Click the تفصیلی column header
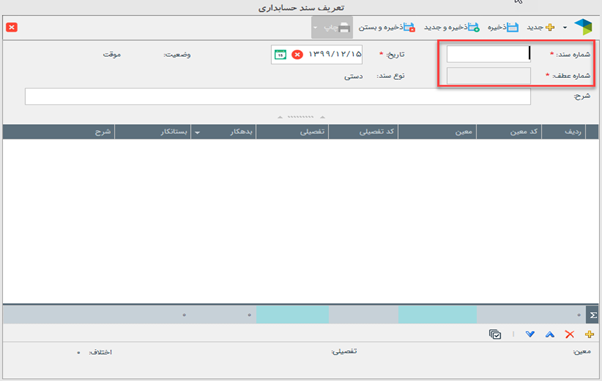 (293, 132)
